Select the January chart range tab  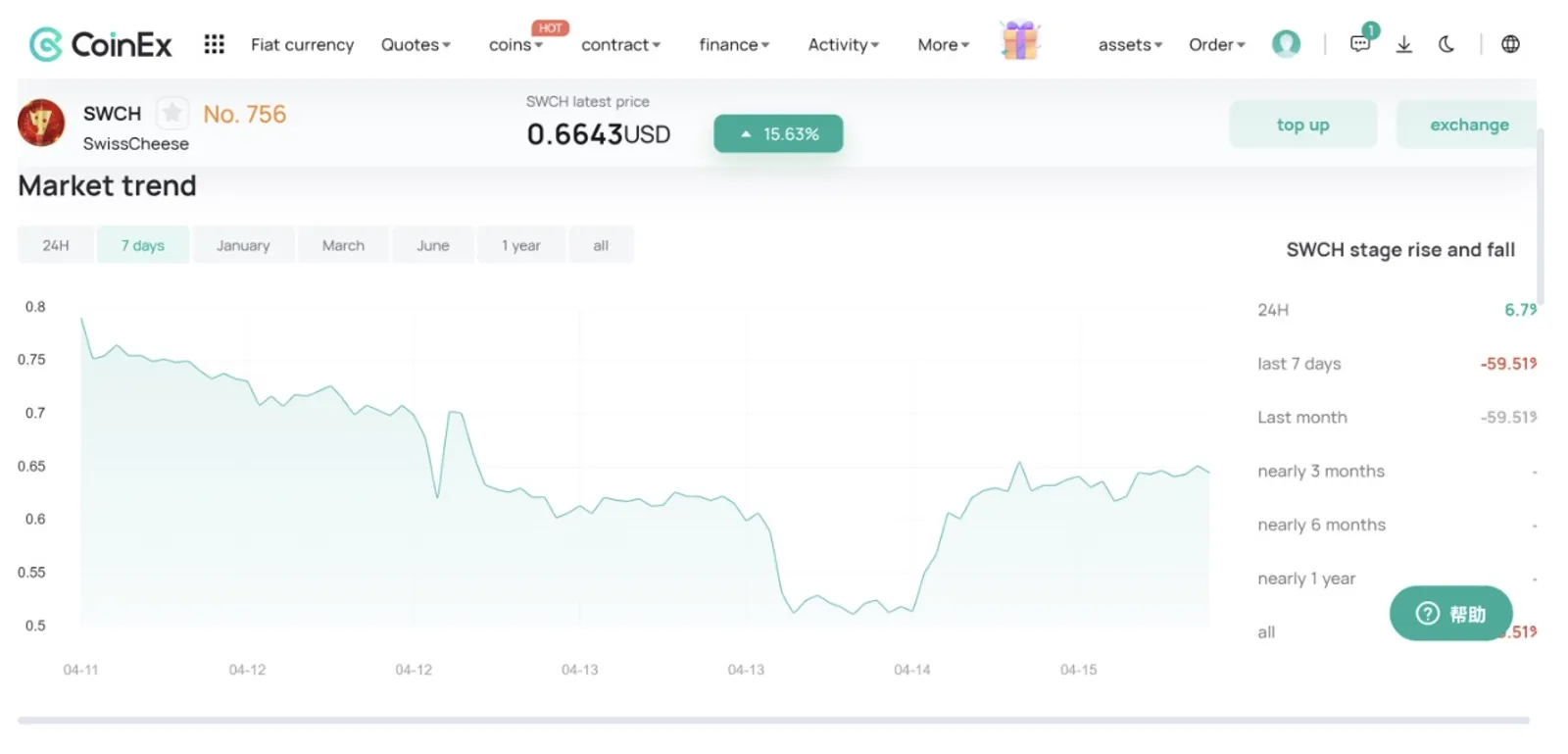[243, 245]
